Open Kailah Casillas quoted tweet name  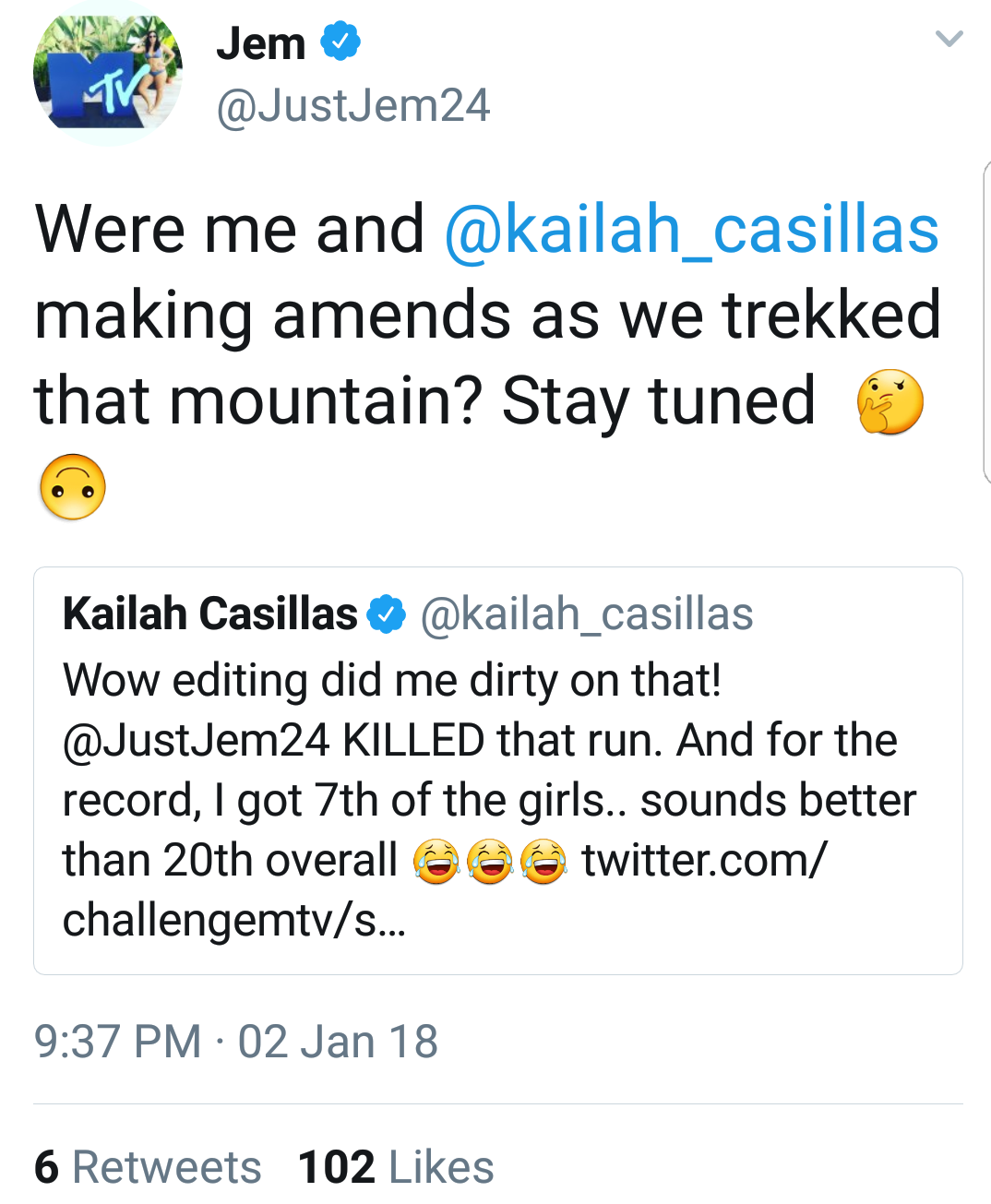[x=210, y=614]
